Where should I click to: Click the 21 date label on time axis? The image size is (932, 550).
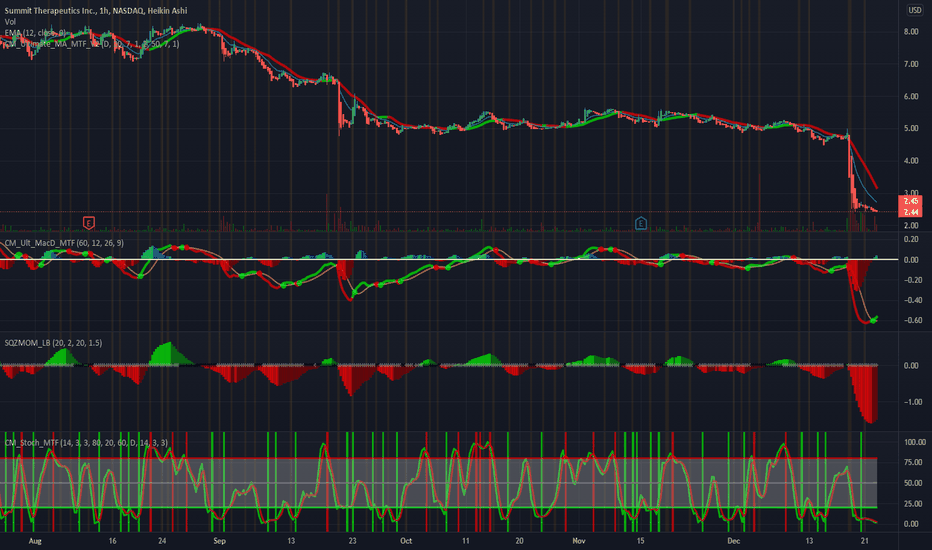click(865, 541)
